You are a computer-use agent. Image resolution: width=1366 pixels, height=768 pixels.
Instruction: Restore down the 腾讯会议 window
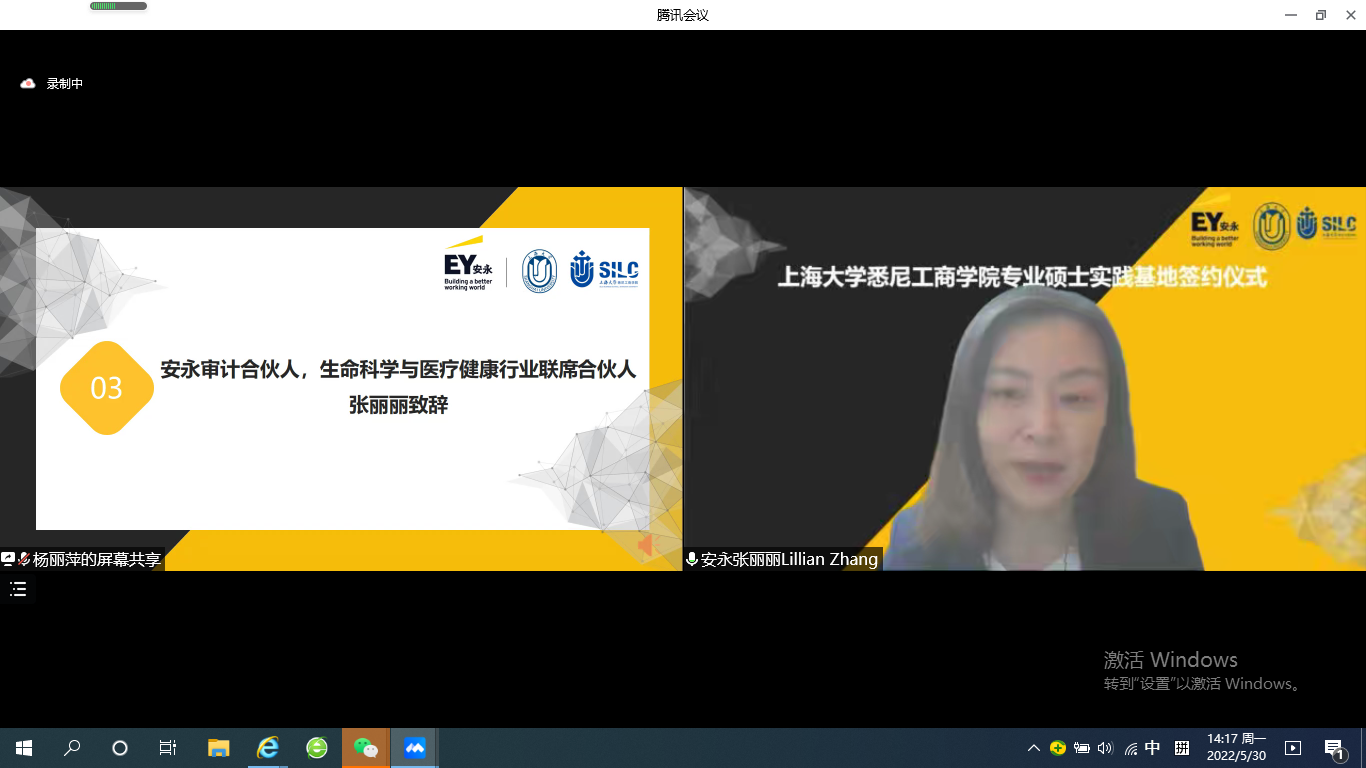click(1320, 15)
